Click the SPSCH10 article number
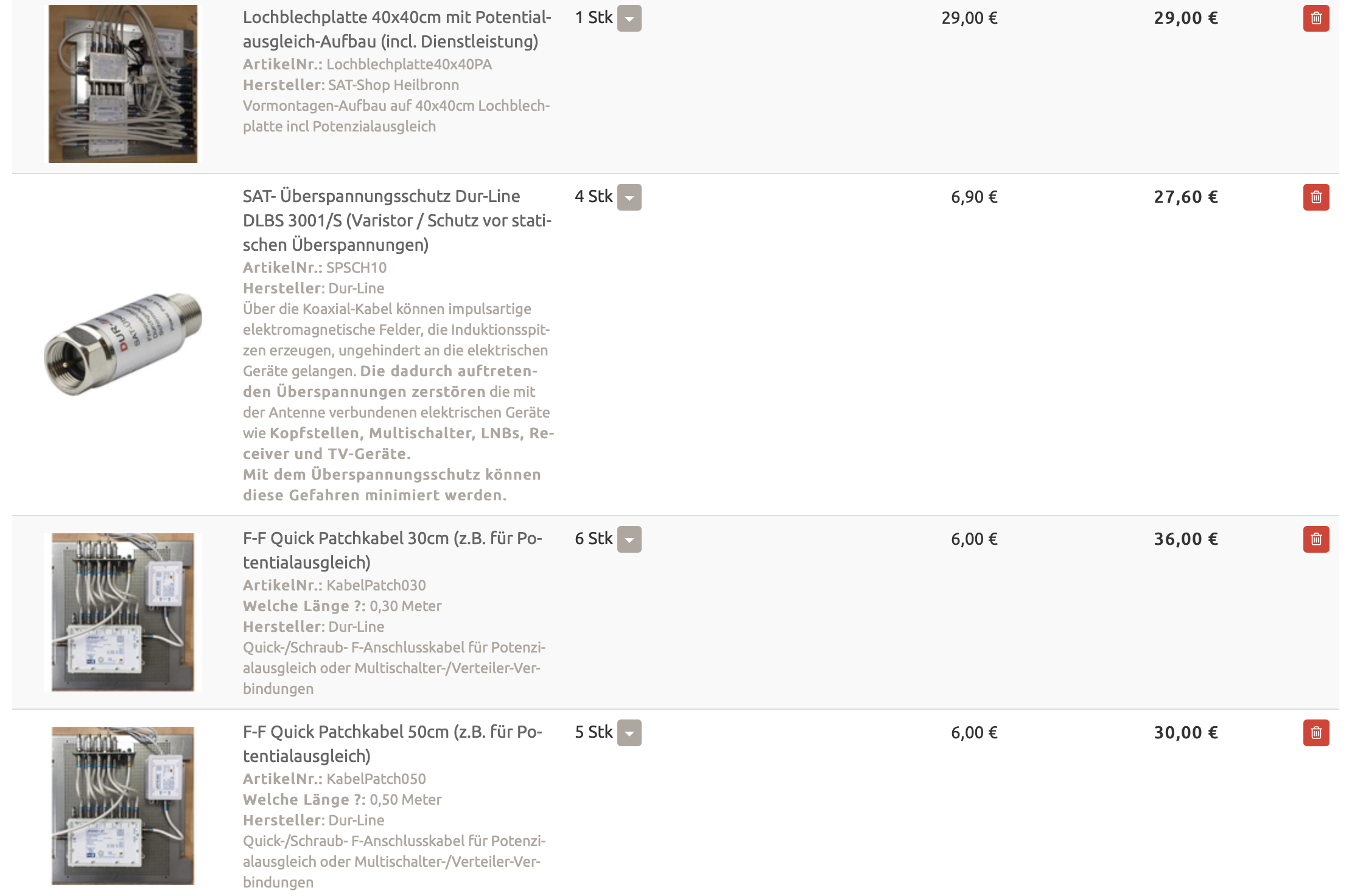The width and height of the screenshot is (1349, 896). [356, 268]
